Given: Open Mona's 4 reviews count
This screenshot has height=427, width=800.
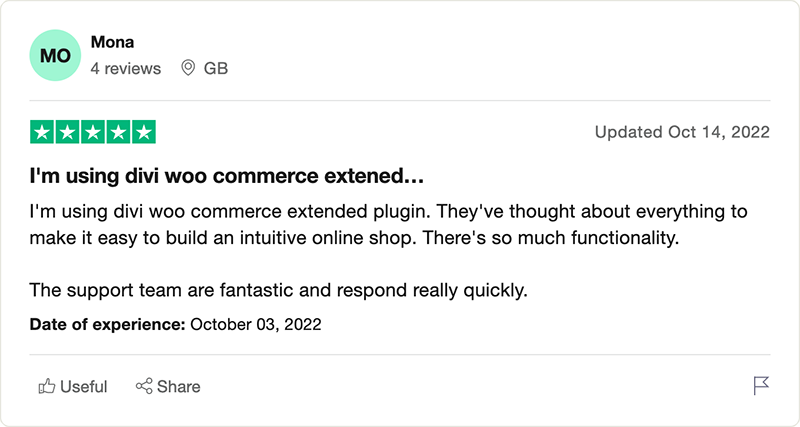Looking at the screenshot, I should 126,68.
